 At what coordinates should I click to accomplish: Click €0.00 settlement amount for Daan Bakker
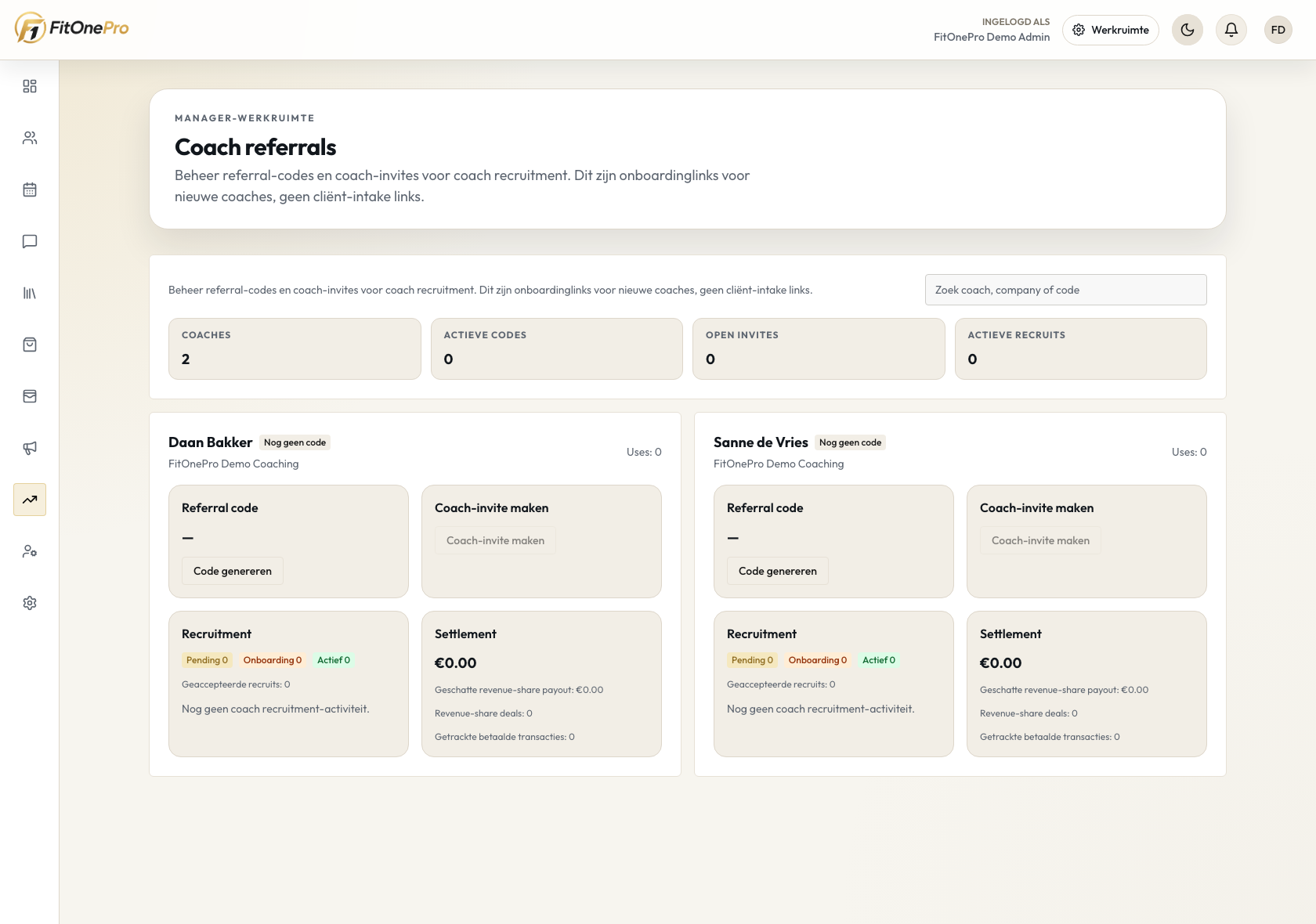[x=455, y=663]
